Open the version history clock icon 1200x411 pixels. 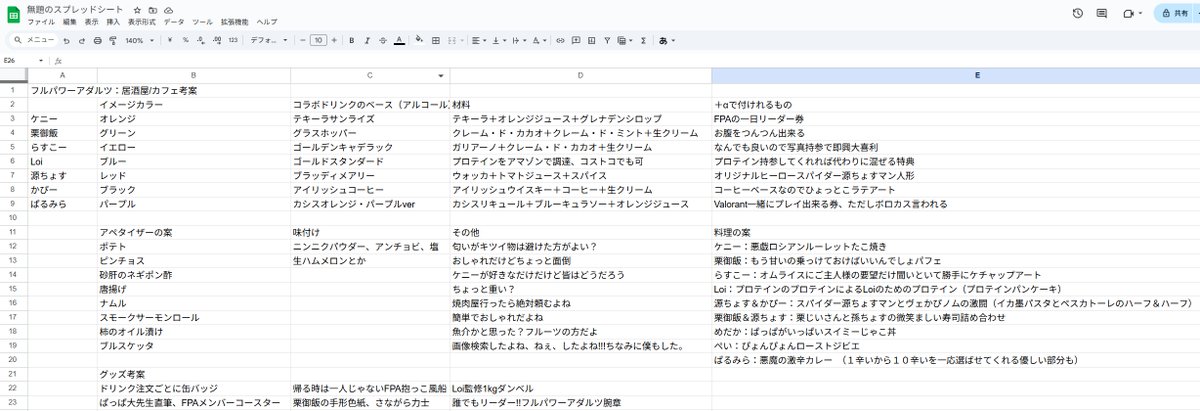[x=1078, y=13]
